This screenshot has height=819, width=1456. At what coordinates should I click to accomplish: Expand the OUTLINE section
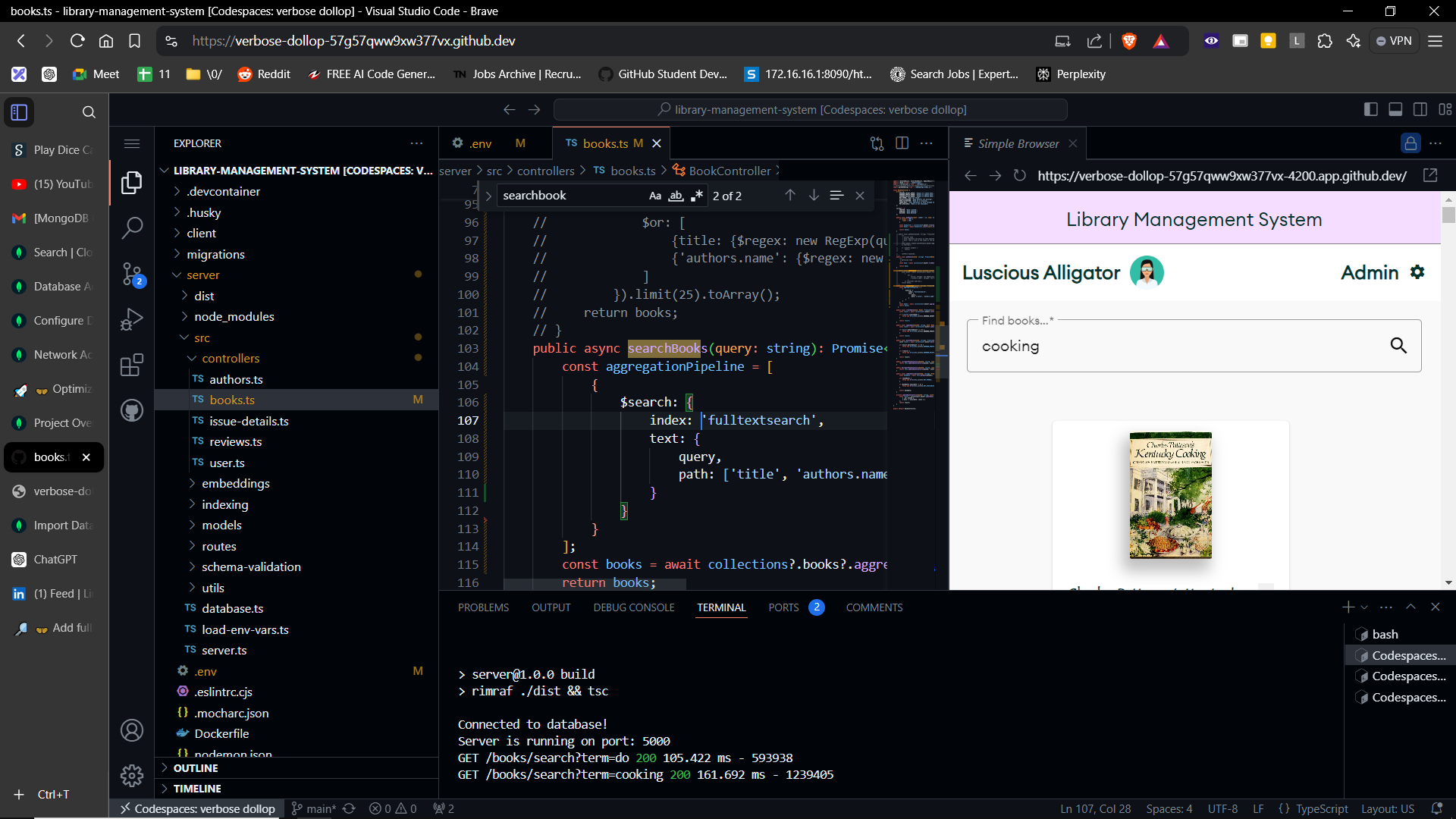tap(196, 767)
